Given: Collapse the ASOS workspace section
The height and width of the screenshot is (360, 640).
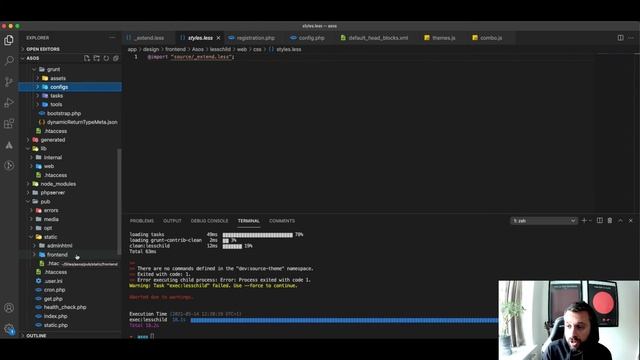Looking at the screenshot, I should point(33,58).
